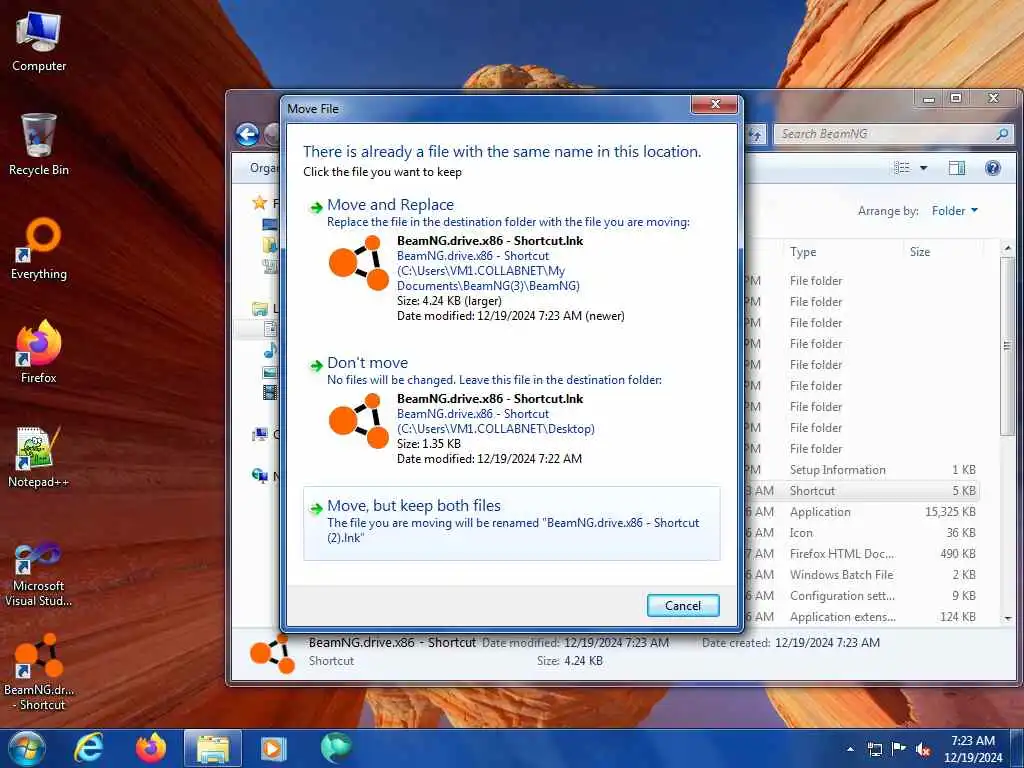Open the view options dropdown arrow

tap(923, 168)
